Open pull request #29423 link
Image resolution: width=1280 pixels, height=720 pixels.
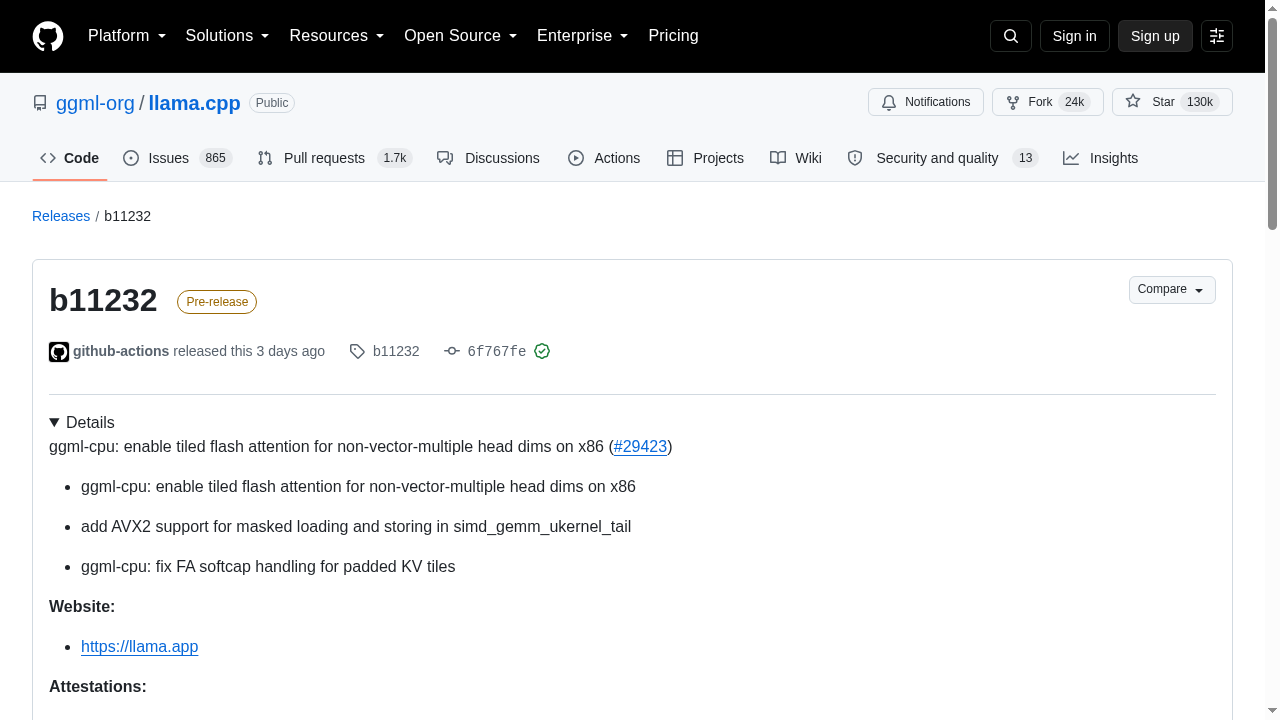[x=640, y=447]
